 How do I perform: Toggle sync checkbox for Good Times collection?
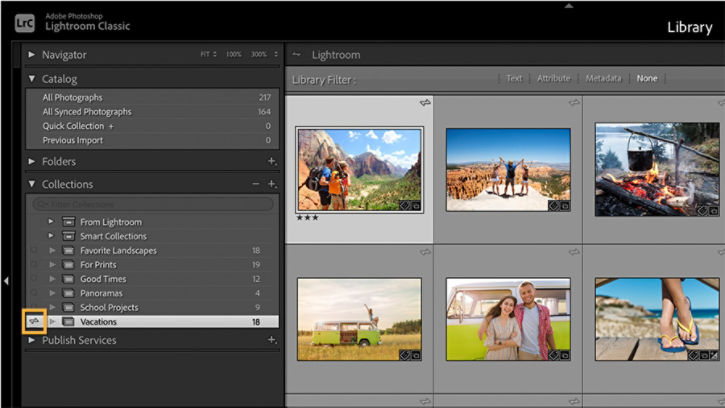[34, 279]
